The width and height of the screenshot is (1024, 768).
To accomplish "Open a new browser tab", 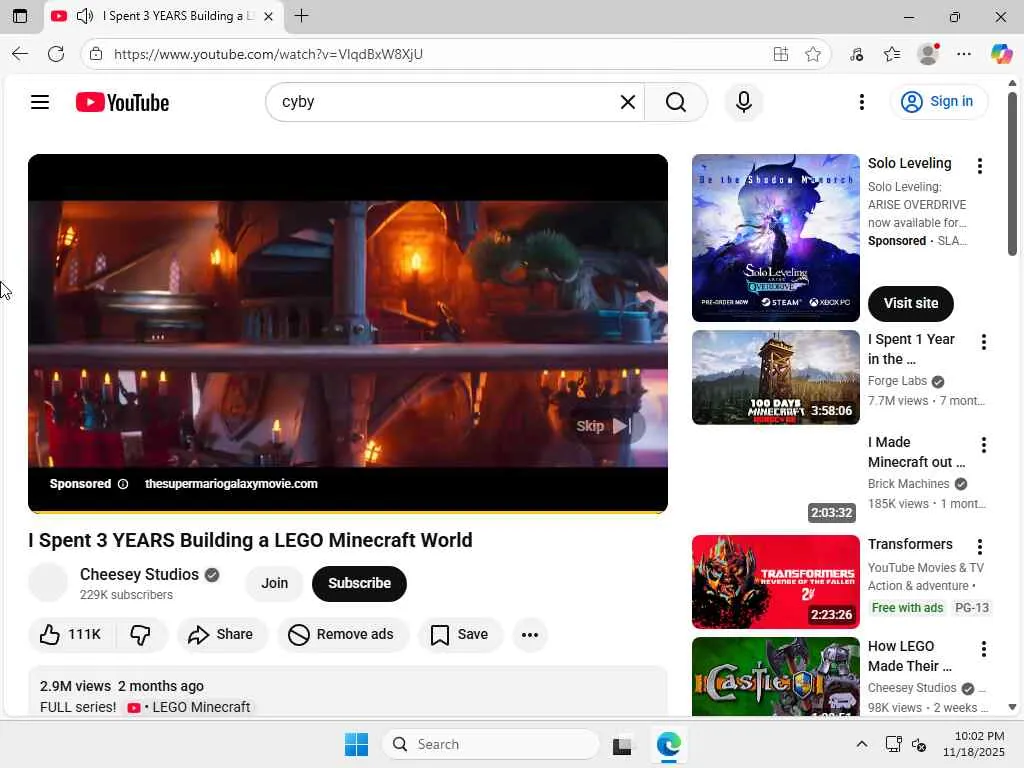I will (301, 16).
